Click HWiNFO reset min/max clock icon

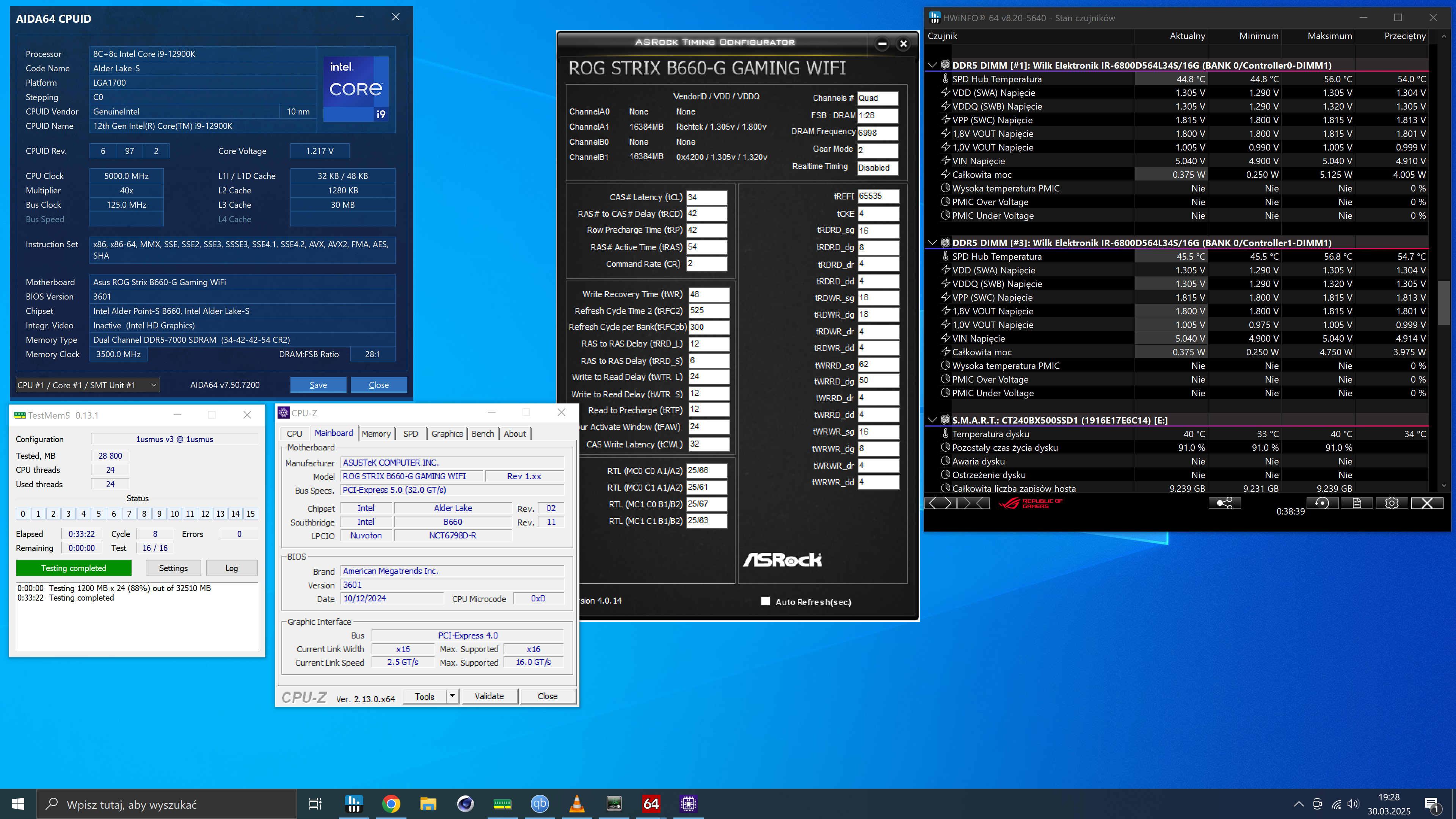pyautogui.click(x=1321, y=503)
